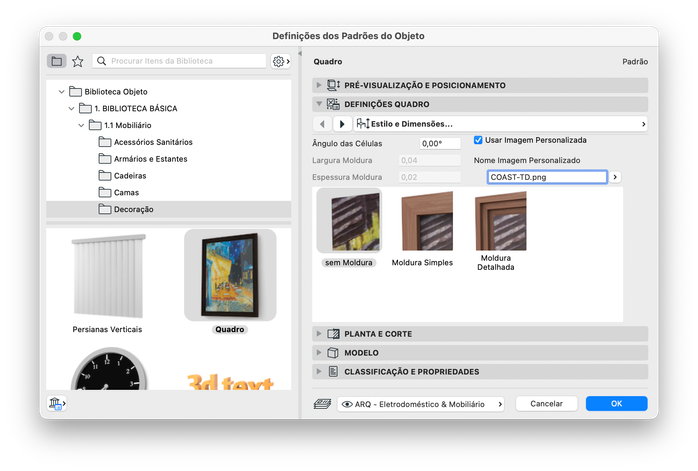This screenshot has height=471, width=698.
Task: Select the Acessórios Sanitários folder
Action: [153, 142]
